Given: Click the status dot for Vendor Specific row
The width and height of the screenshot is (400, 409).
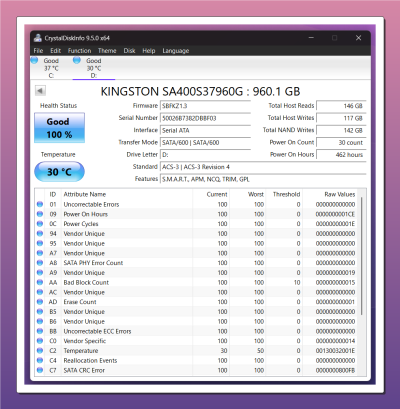Looking at the screenshot, I should 40,341.
